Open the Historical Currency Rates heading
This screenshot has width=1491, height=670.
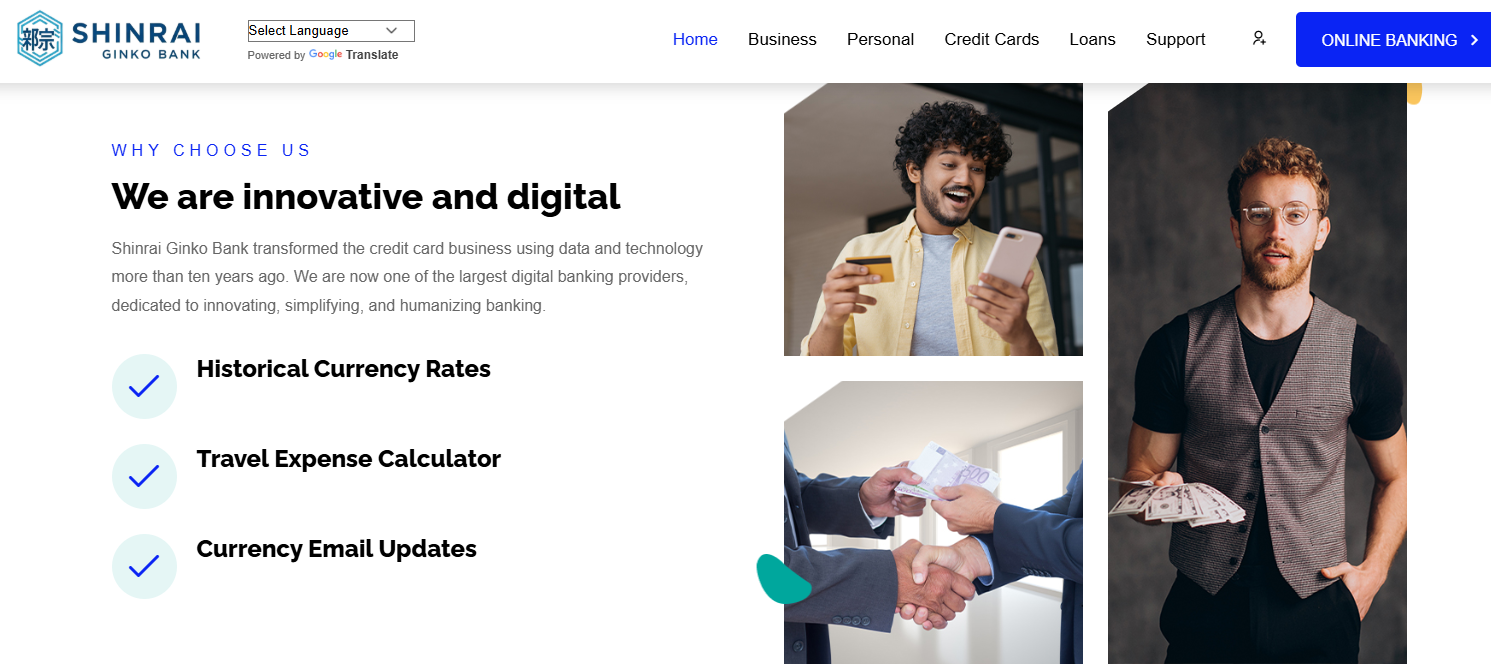344,369
